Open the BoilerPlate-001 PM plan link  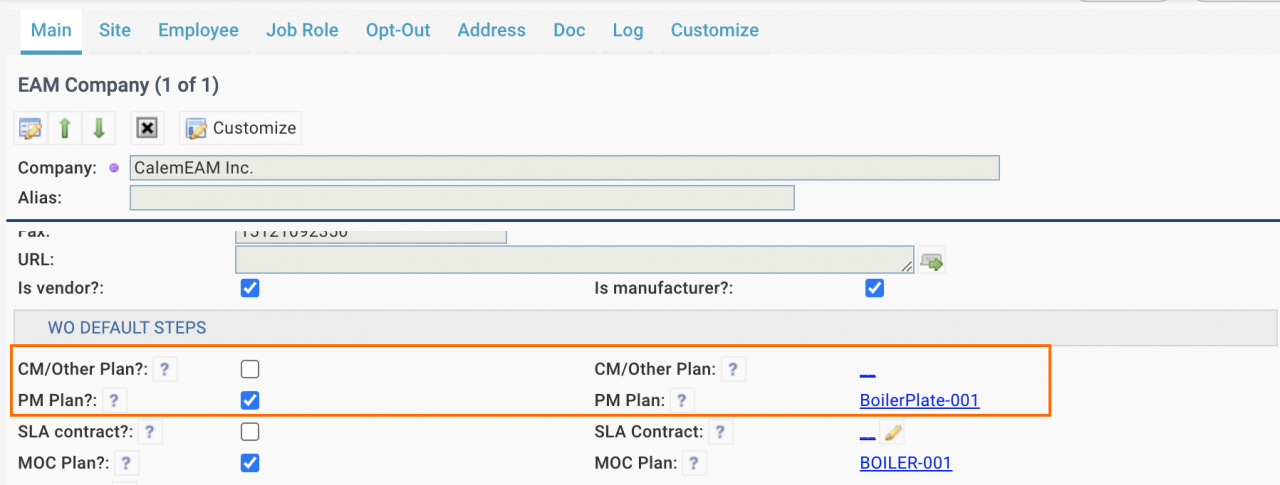coord(920,401)
